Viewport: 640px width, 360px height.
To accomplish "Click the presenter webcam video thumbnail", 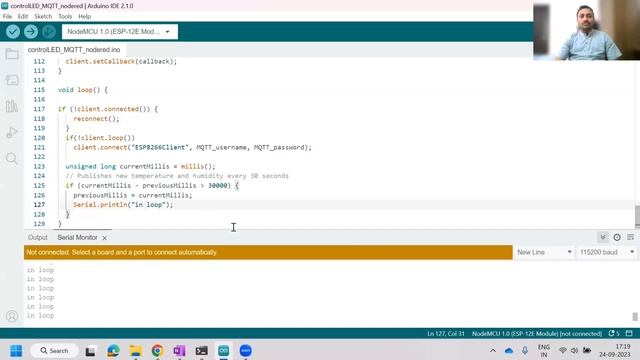I will click(x=587, y=30).
